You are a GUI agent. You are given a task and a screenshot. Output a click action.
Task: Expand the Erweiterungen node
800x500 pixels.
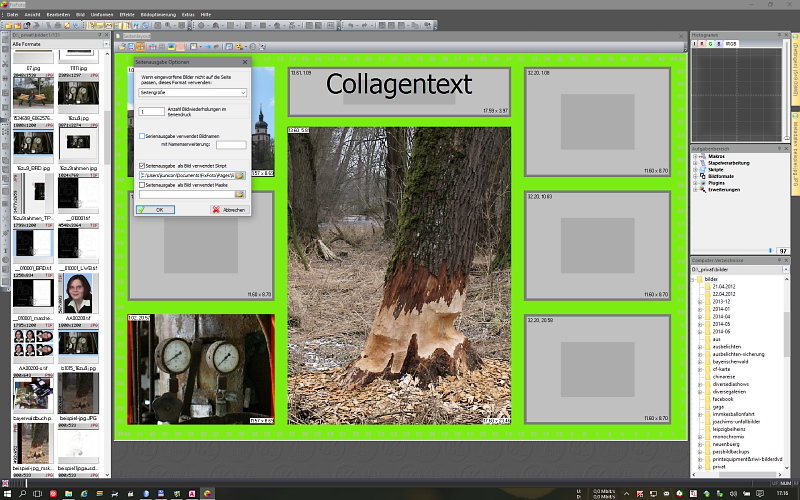(695, 190)
